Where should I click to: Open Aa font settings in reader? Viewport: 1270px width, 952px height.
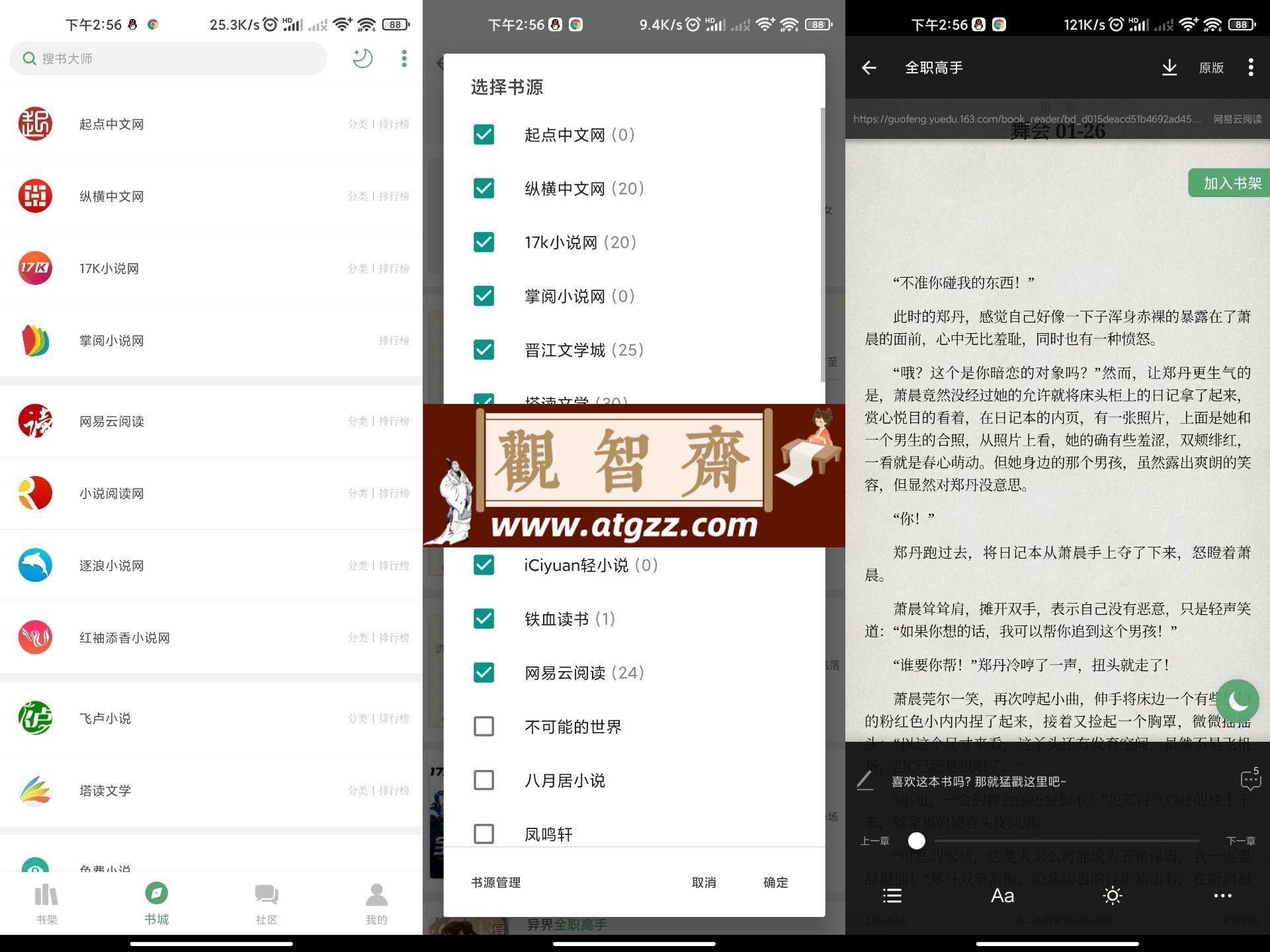(1002, 896)
